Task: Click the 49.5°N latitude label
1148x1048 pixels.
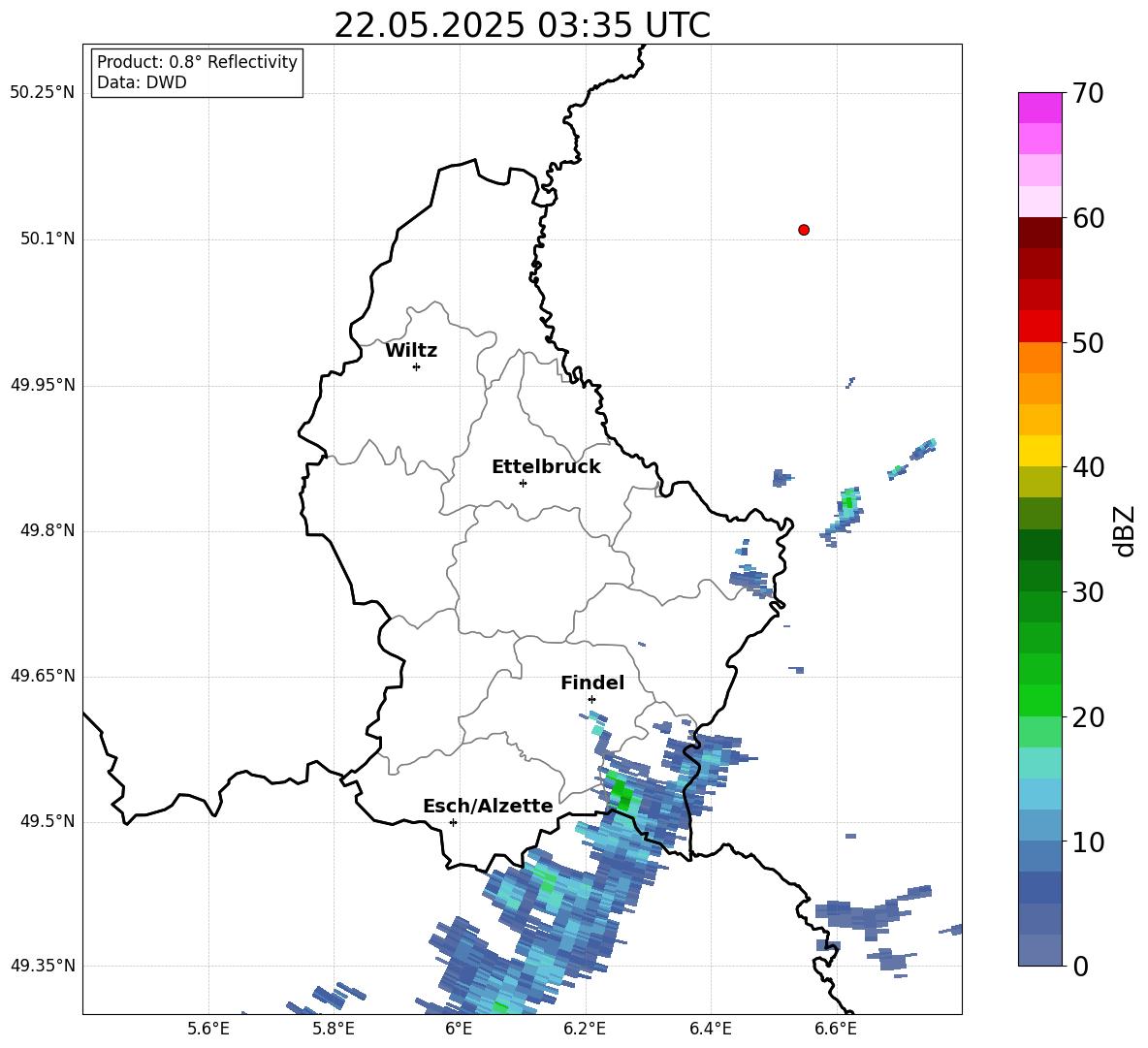Action: pos(48,822)
